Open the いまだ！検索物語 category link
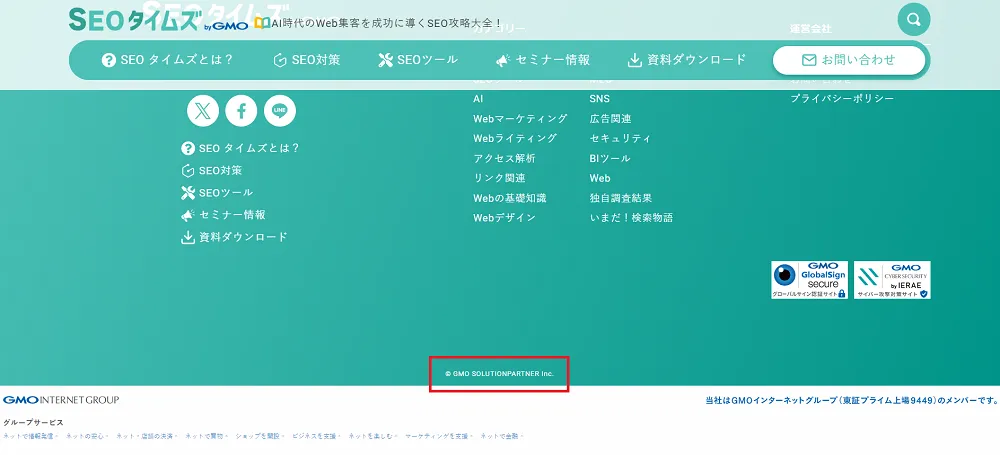This screenshot has height=455, width=1000. pyautogui.click(x=631, y=218)
